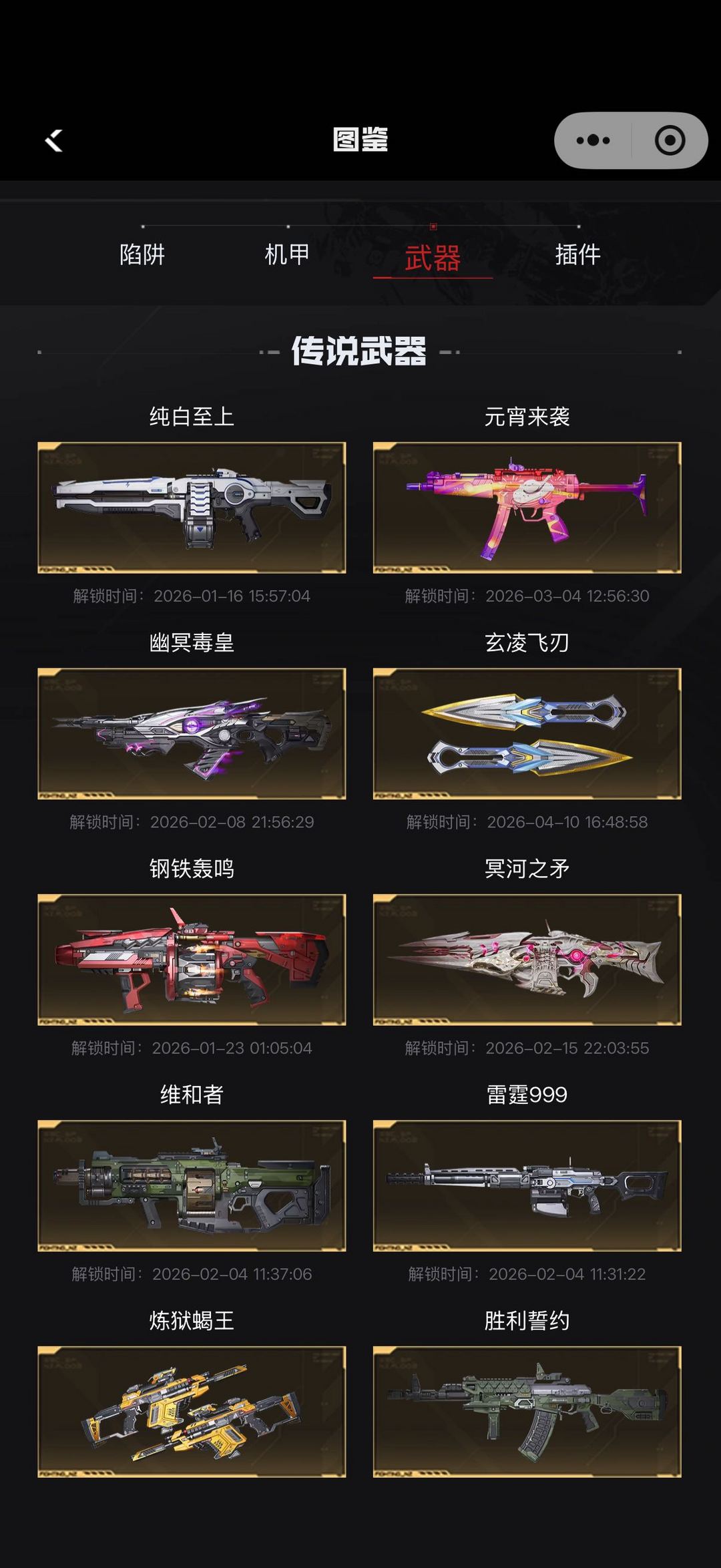View the 胜利誓约 assault rifle card
The width and height of the screenshot is (721, 1568).
click(x=527, y=1411)
